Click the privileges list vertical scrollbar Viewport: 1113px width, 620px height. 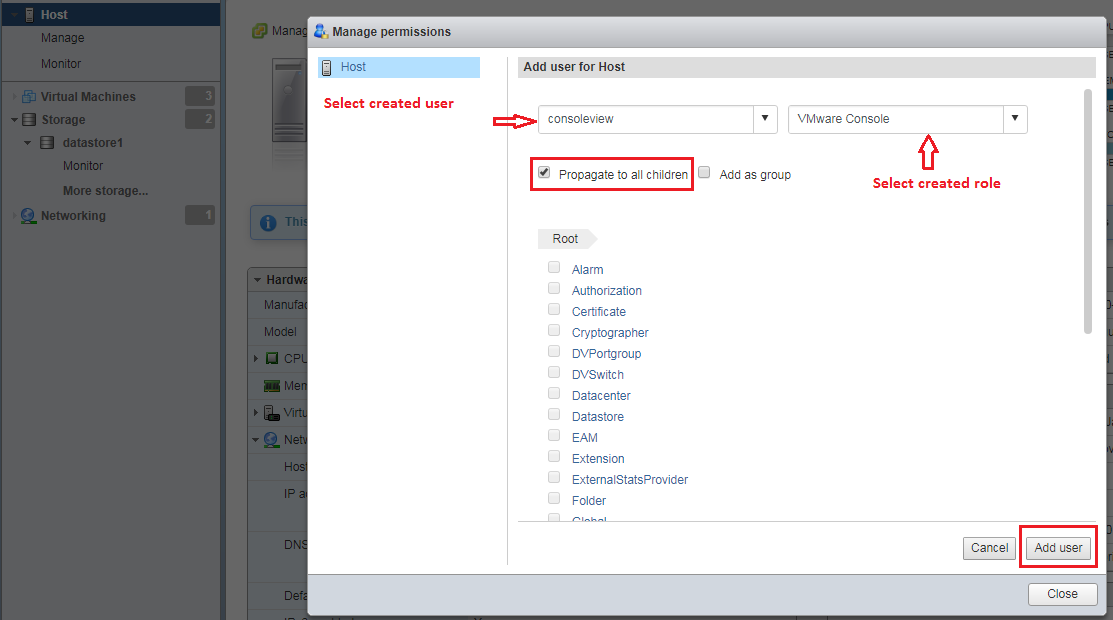1087,210
